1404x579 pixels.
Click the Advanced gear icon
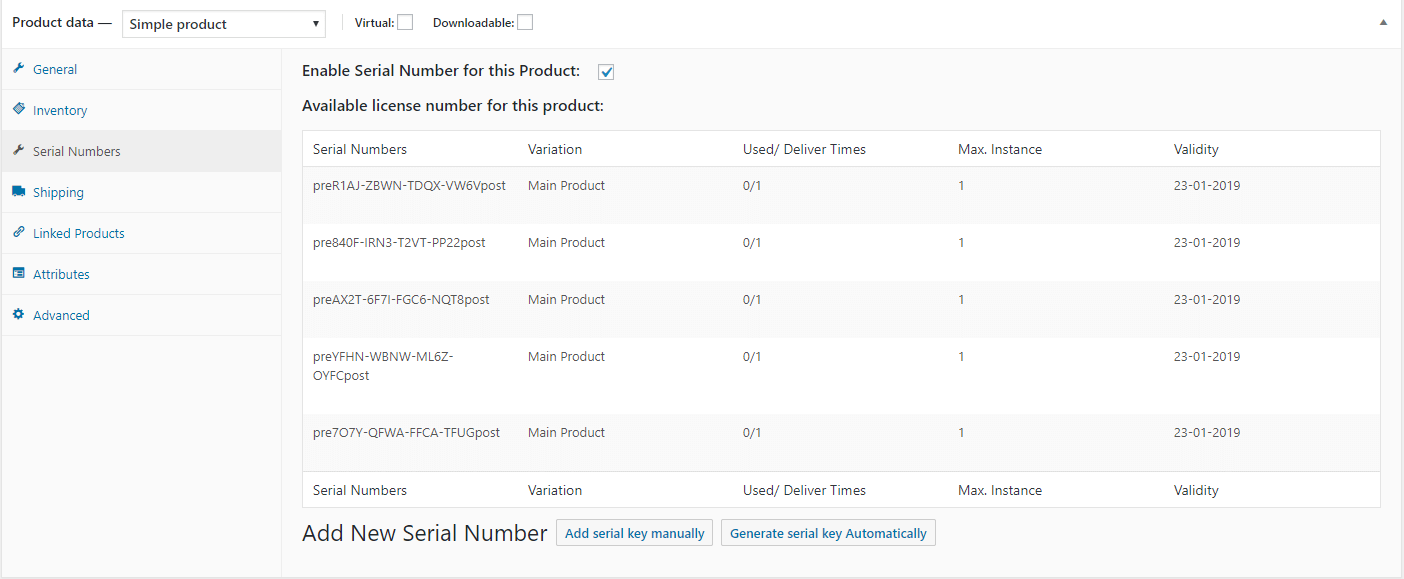[x=19, y=314]
